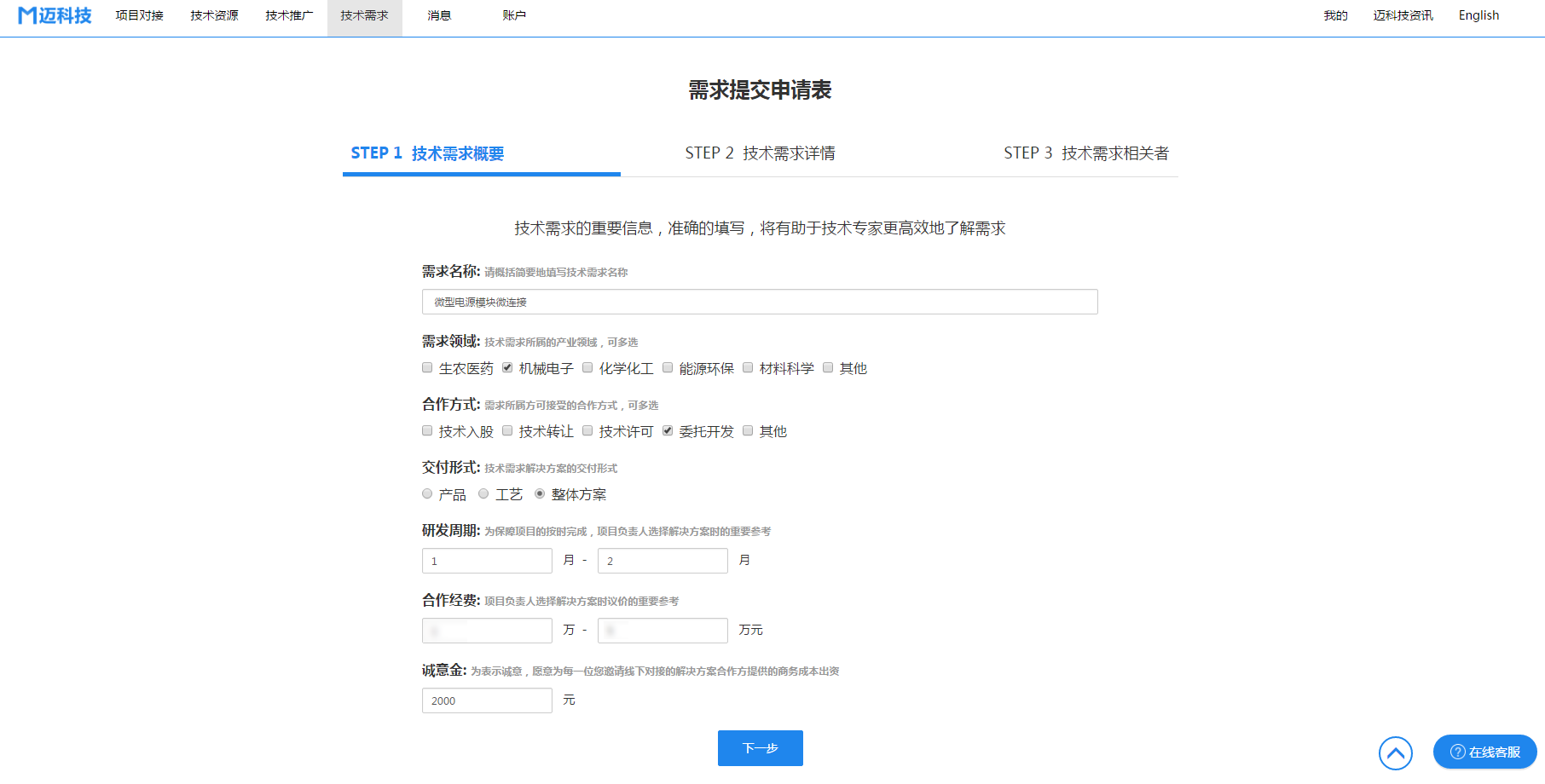Uncheck the 委托开发 option
This screenshot has width=1545, height=784.
(x=668, y=431)
